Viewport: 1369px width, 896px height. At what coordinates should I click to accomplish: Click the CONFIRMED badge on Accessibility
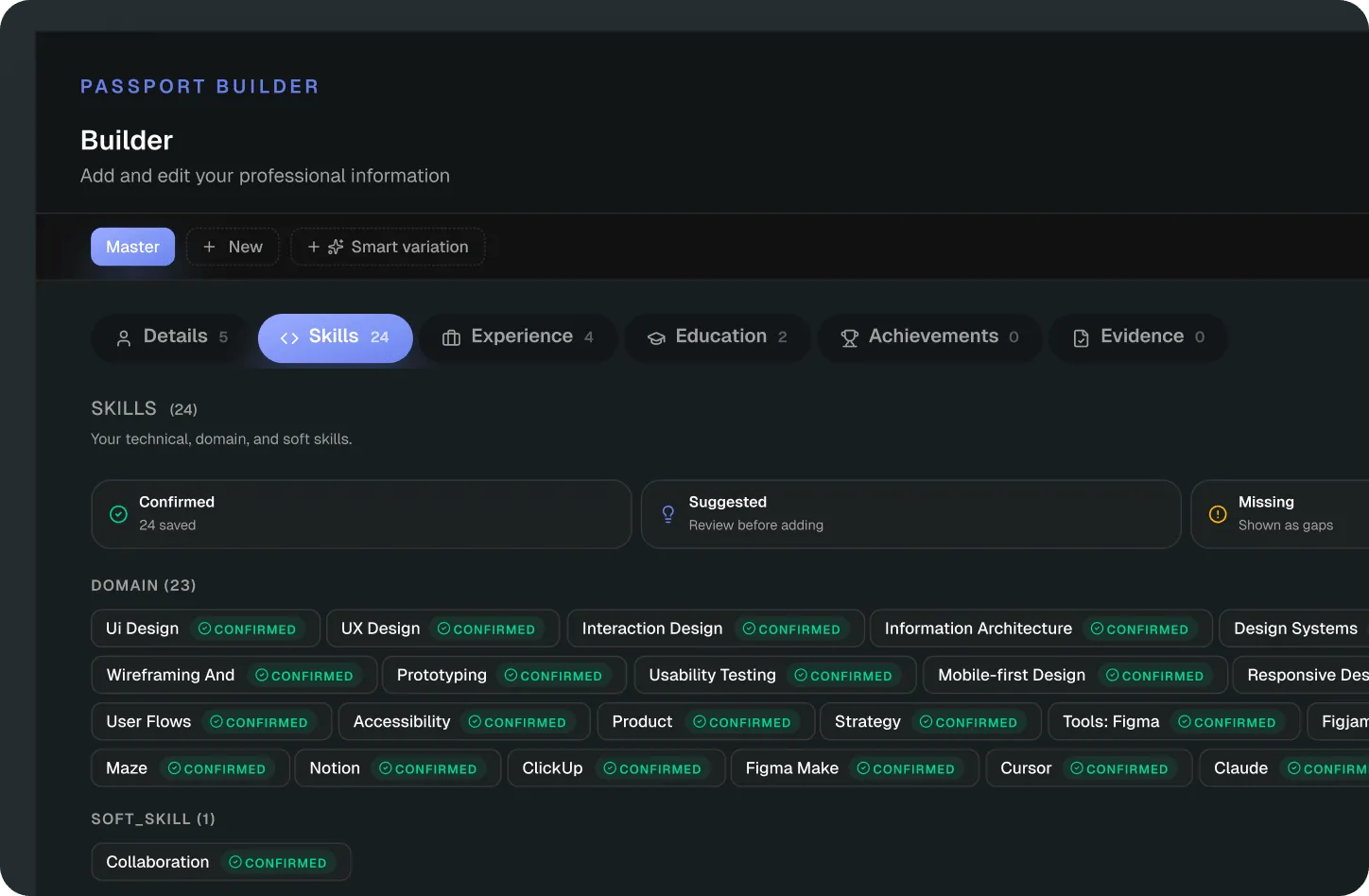517,721
